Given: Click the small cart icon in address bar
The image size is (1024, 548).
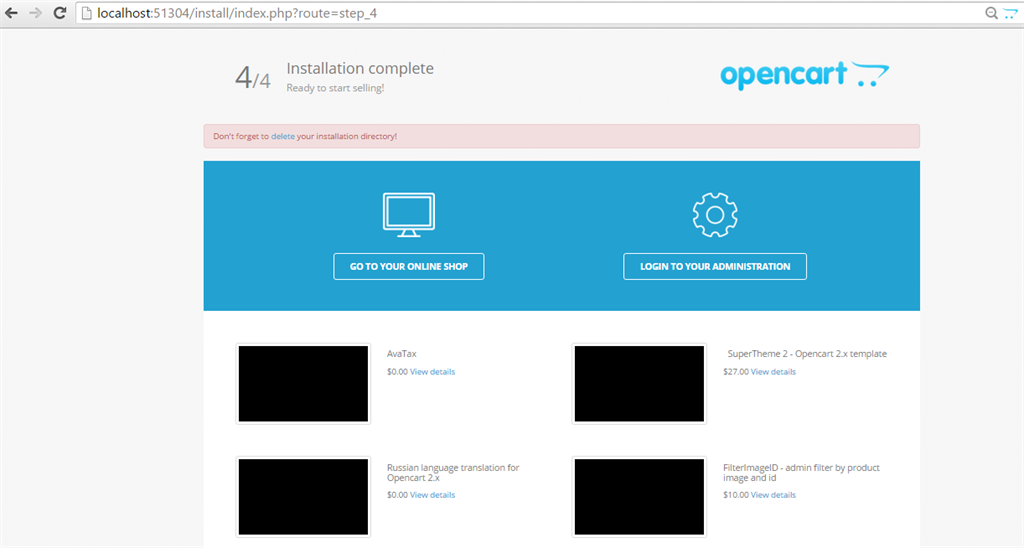Looking at the screenshot, I should [x=1010, y=13].
